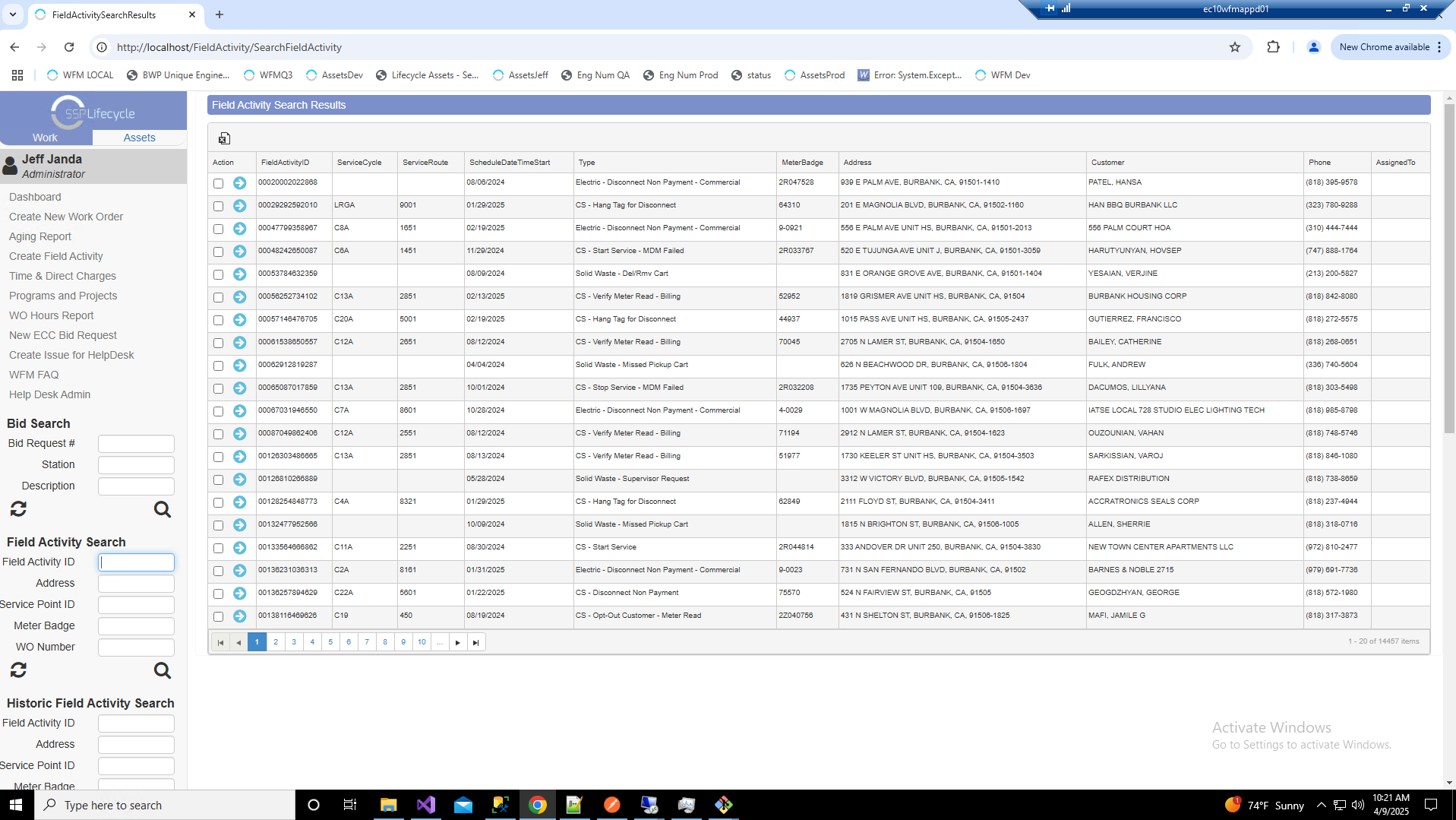The width and height of the screenshot is (1456, 820).
Task: Open Time & Direct Charges
Action: (62, 276)
